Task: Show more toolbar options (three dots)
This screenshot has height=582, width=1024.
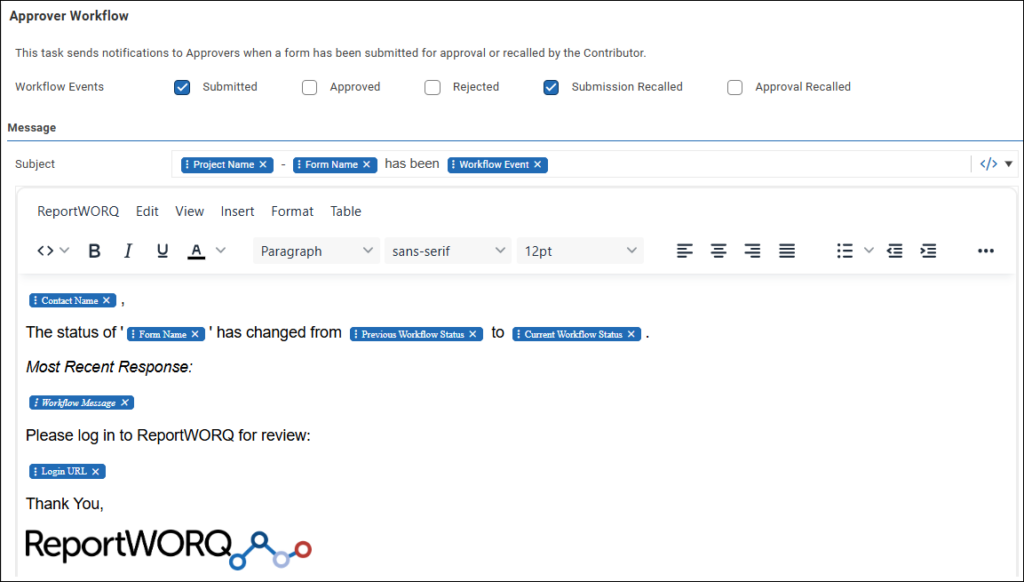Action: [985, 251]
